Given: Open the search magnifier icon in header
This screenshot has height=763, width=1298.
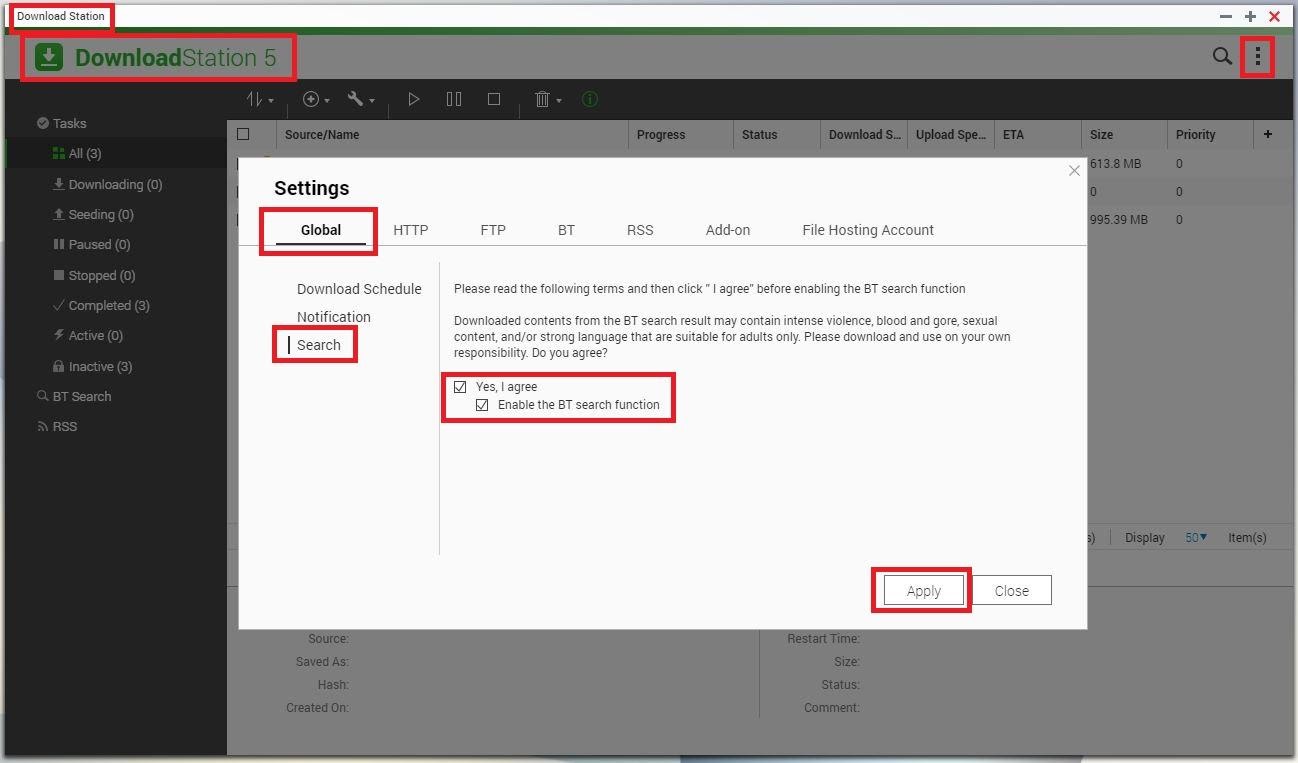Looking at the screenshot, I should tap(1222, 57).
